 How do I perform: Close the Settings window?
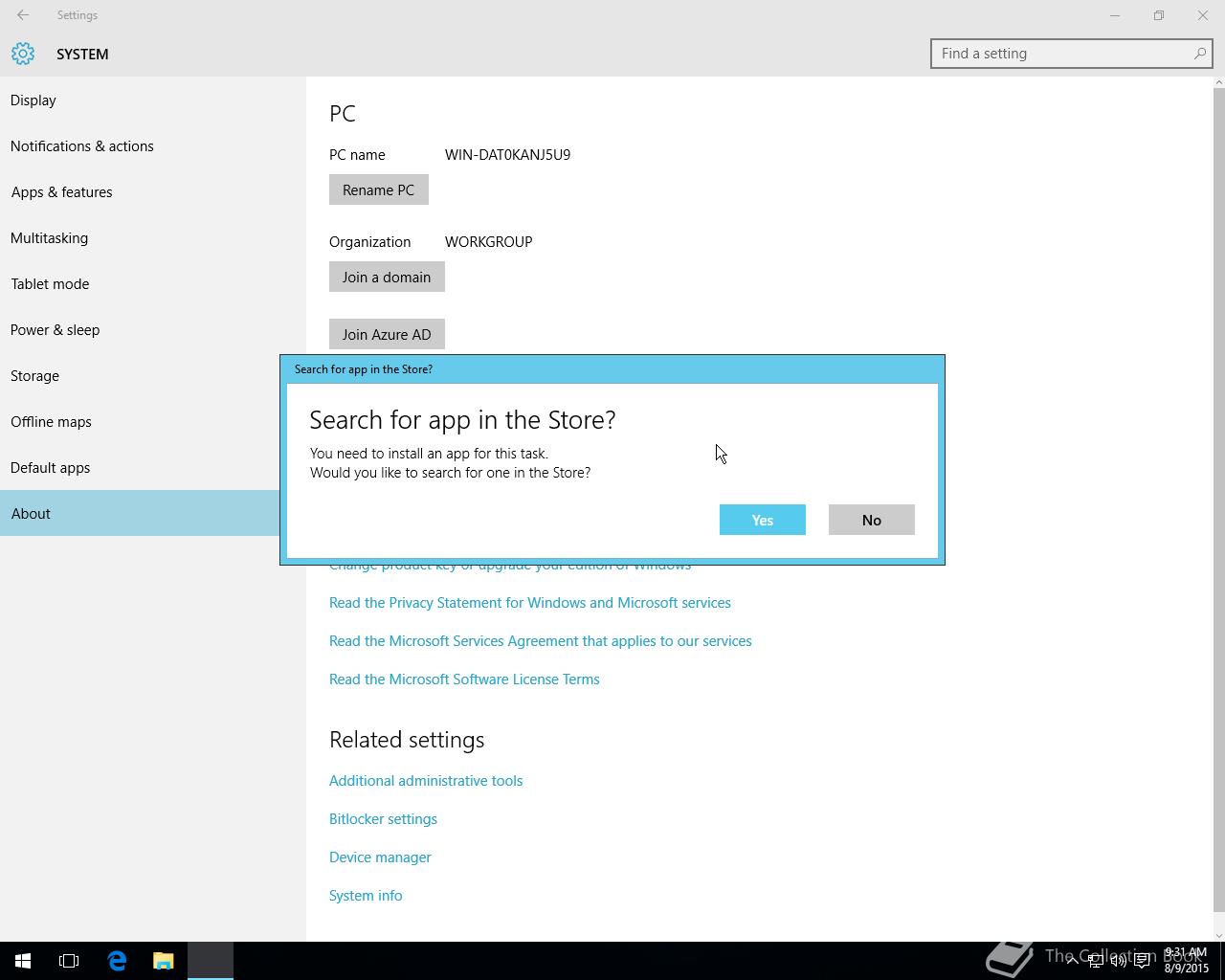pos(1203,15)
